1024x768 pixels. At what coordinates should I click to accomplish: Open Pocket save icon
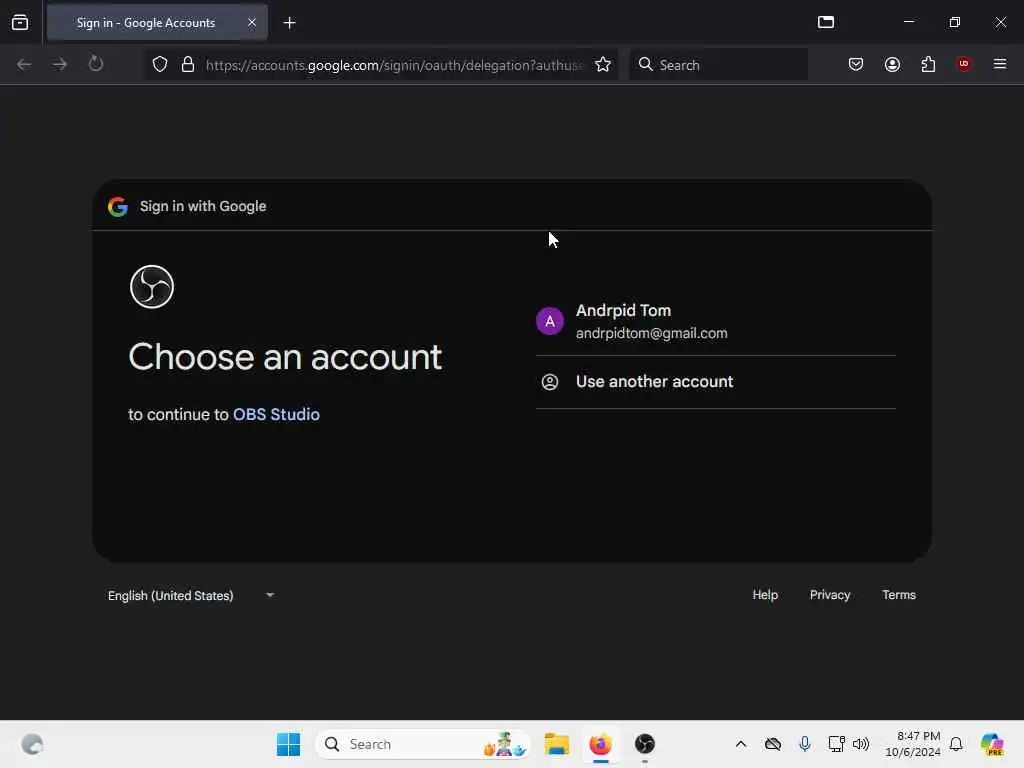click(856, 65)
